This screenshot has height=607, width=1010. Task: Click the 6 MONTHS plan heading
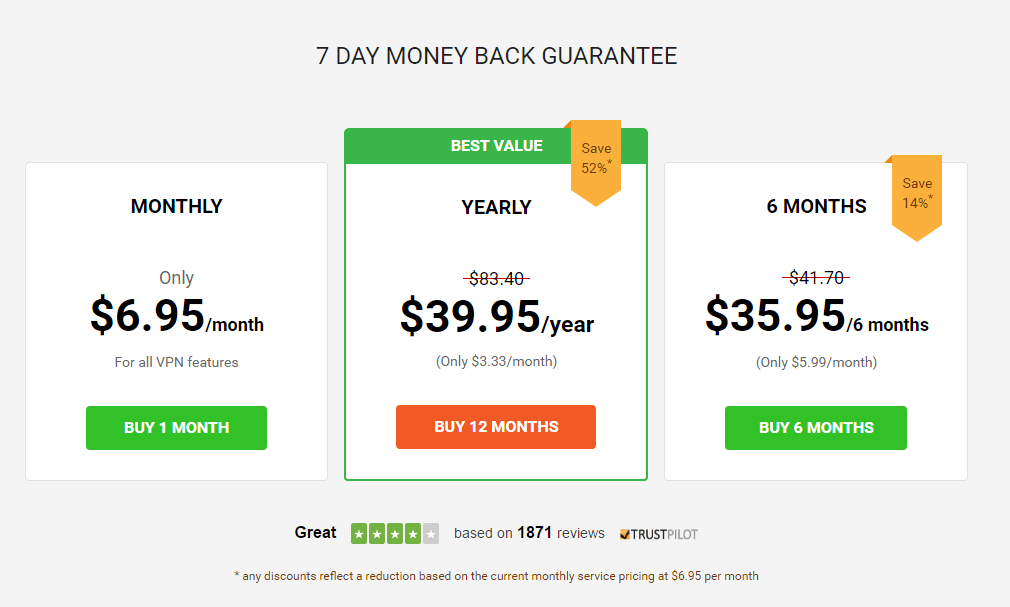[816, 206]
